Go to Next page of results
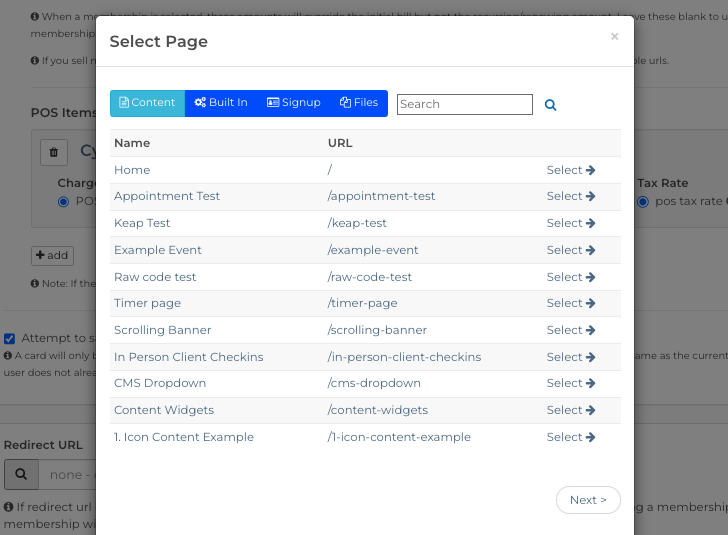Image resolution: width=728 pixels, height=535 pixels. [588, 500]
